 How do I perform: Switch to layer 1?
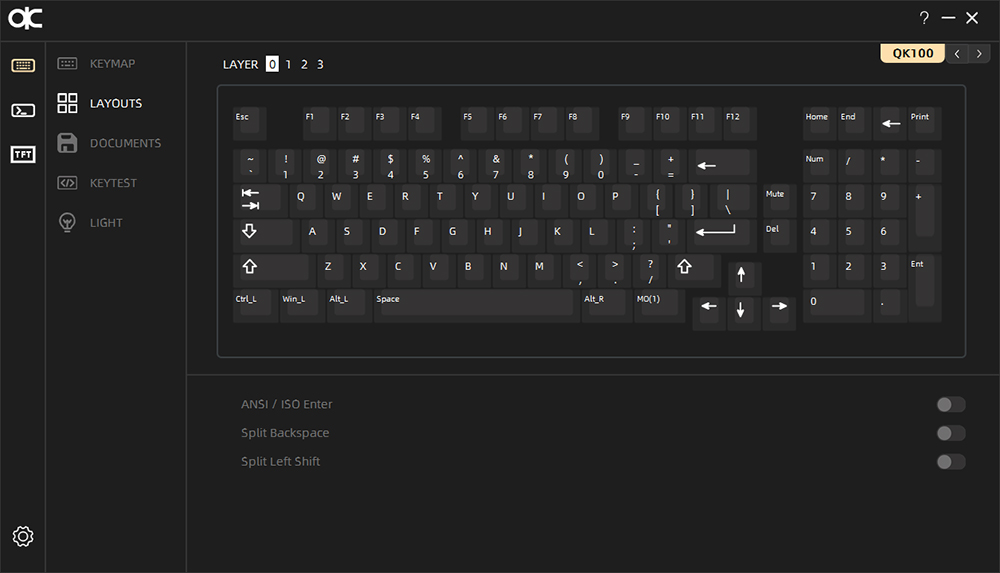click(x=288, y=64)
